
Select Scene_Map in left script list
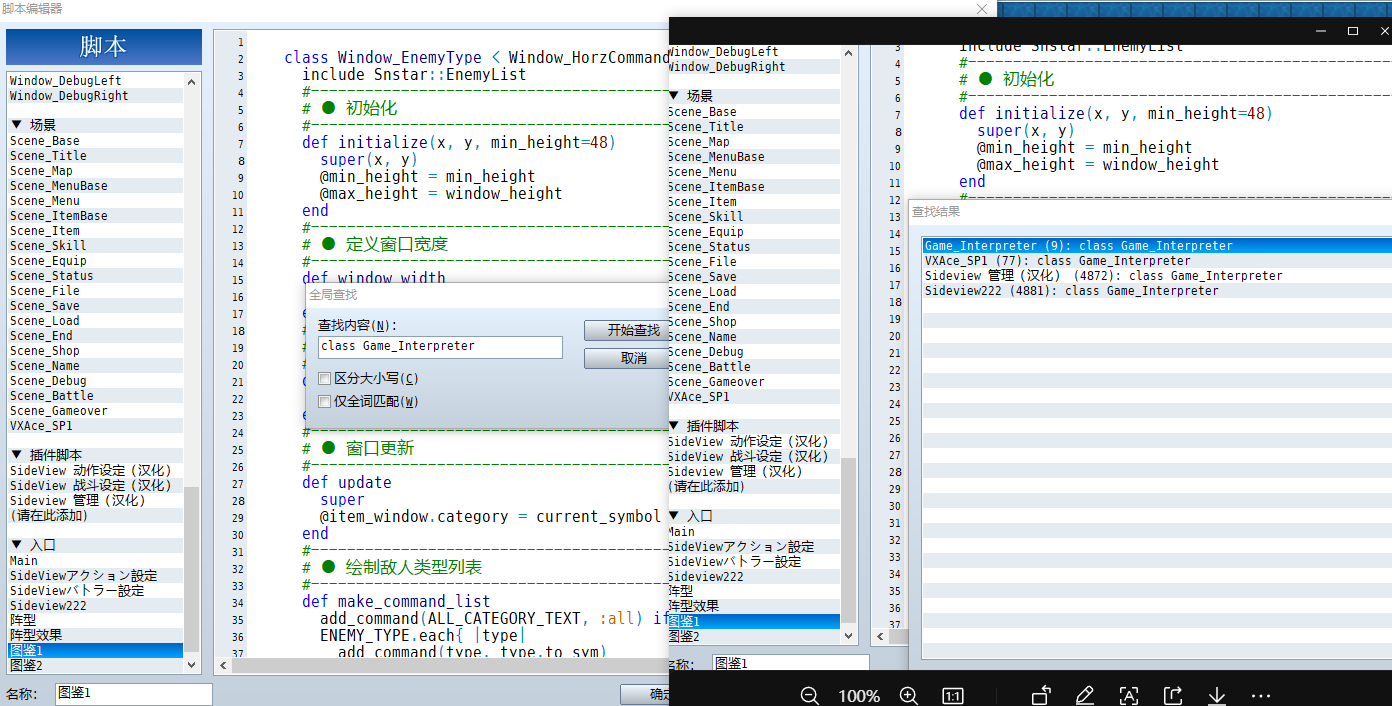(95, 171)
